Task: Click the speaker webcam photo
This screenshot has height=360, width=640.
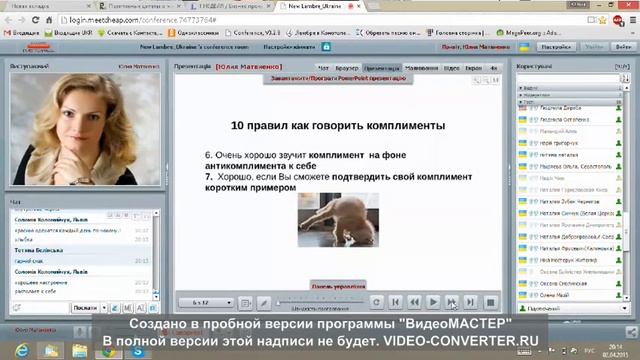Action: pyautogui.click(x=85, y=129)
